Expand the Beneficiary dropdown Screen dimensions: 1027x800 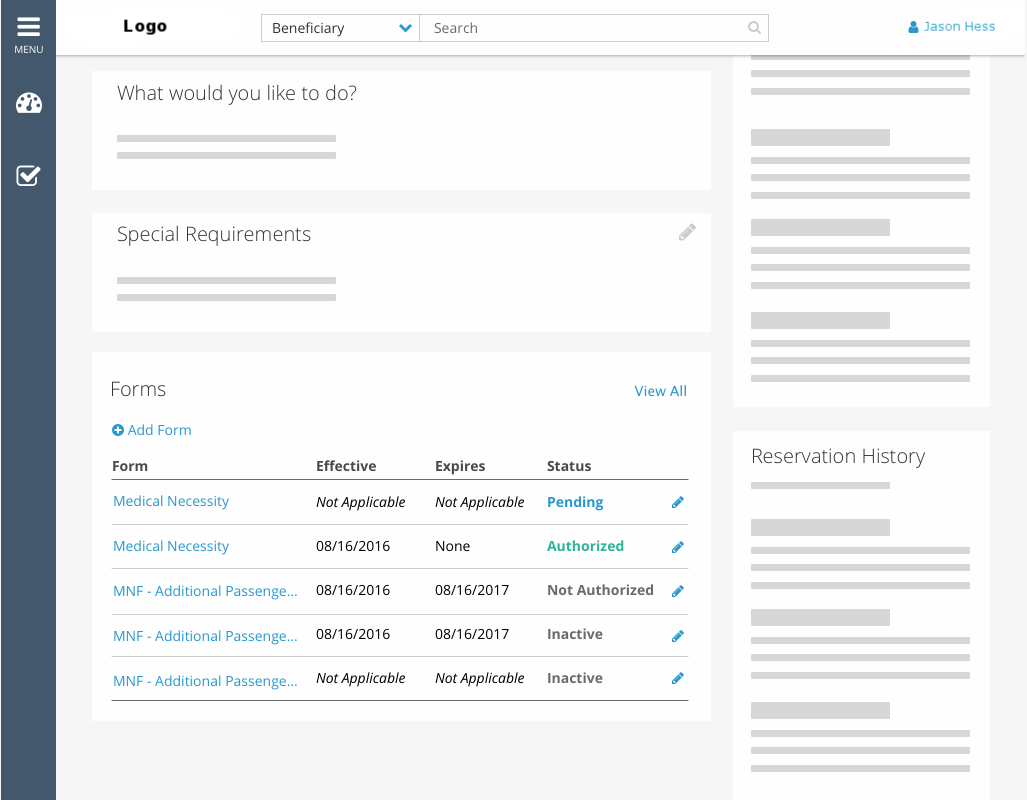[340, 28]
